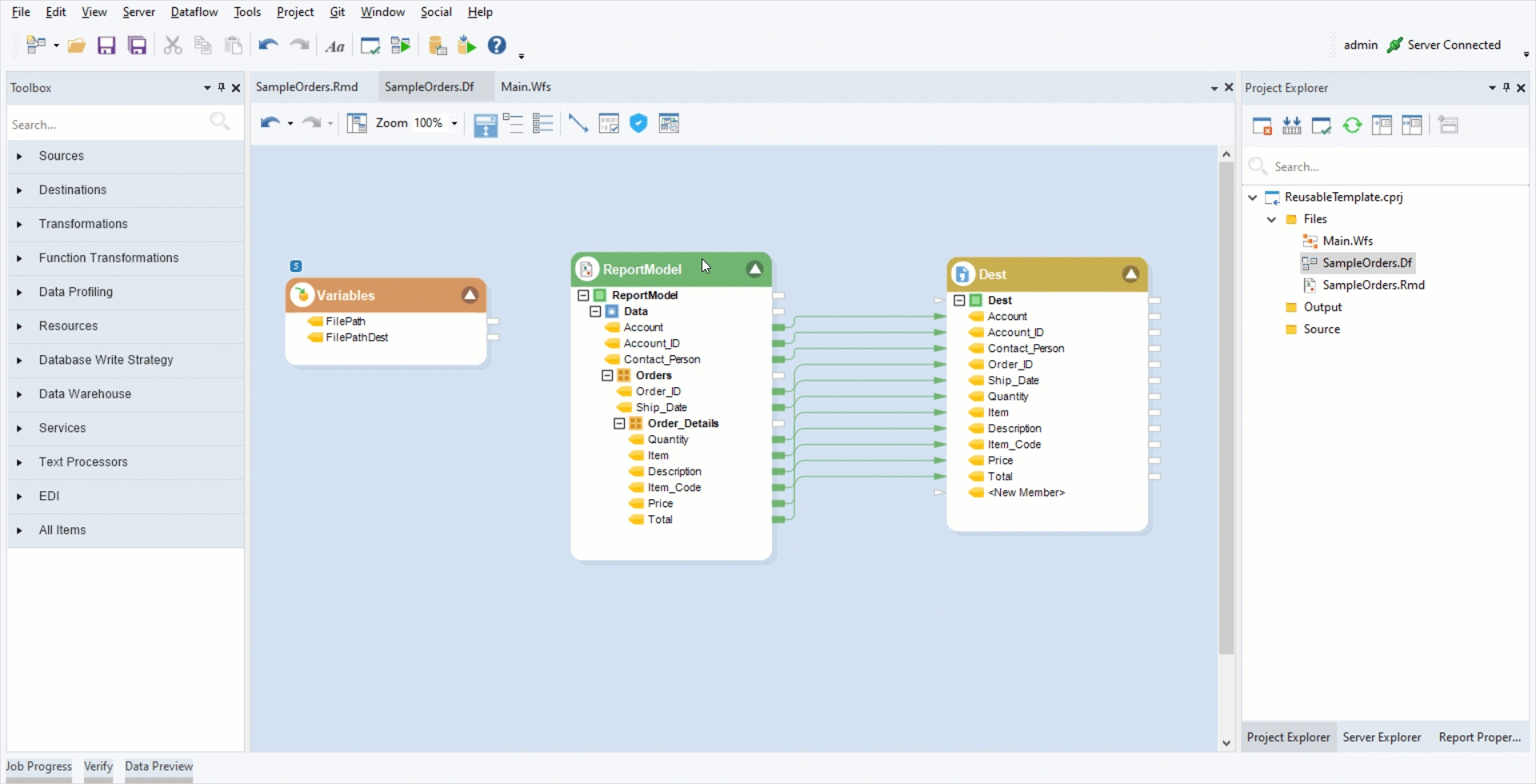Click the Open folder icon in main toolbar
The height and width of the screenshot is (784, 1536).
[x=77, y=46]
